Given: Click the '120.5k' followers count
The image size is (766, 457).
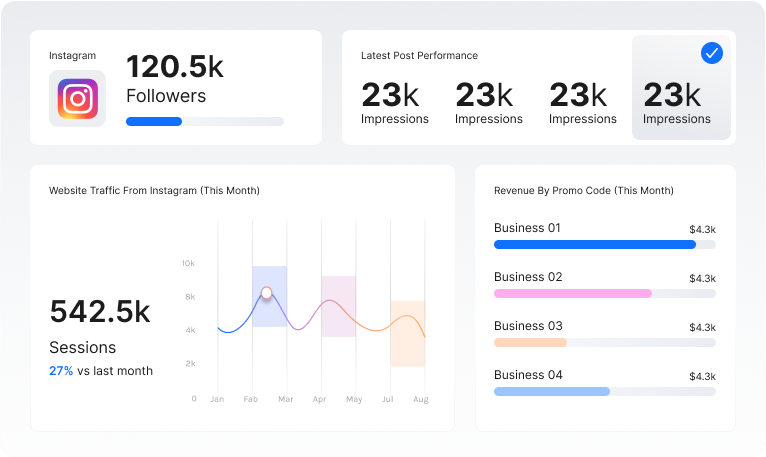Looking at the screenshot, I should pyautogui.click(x=174, y=66).
